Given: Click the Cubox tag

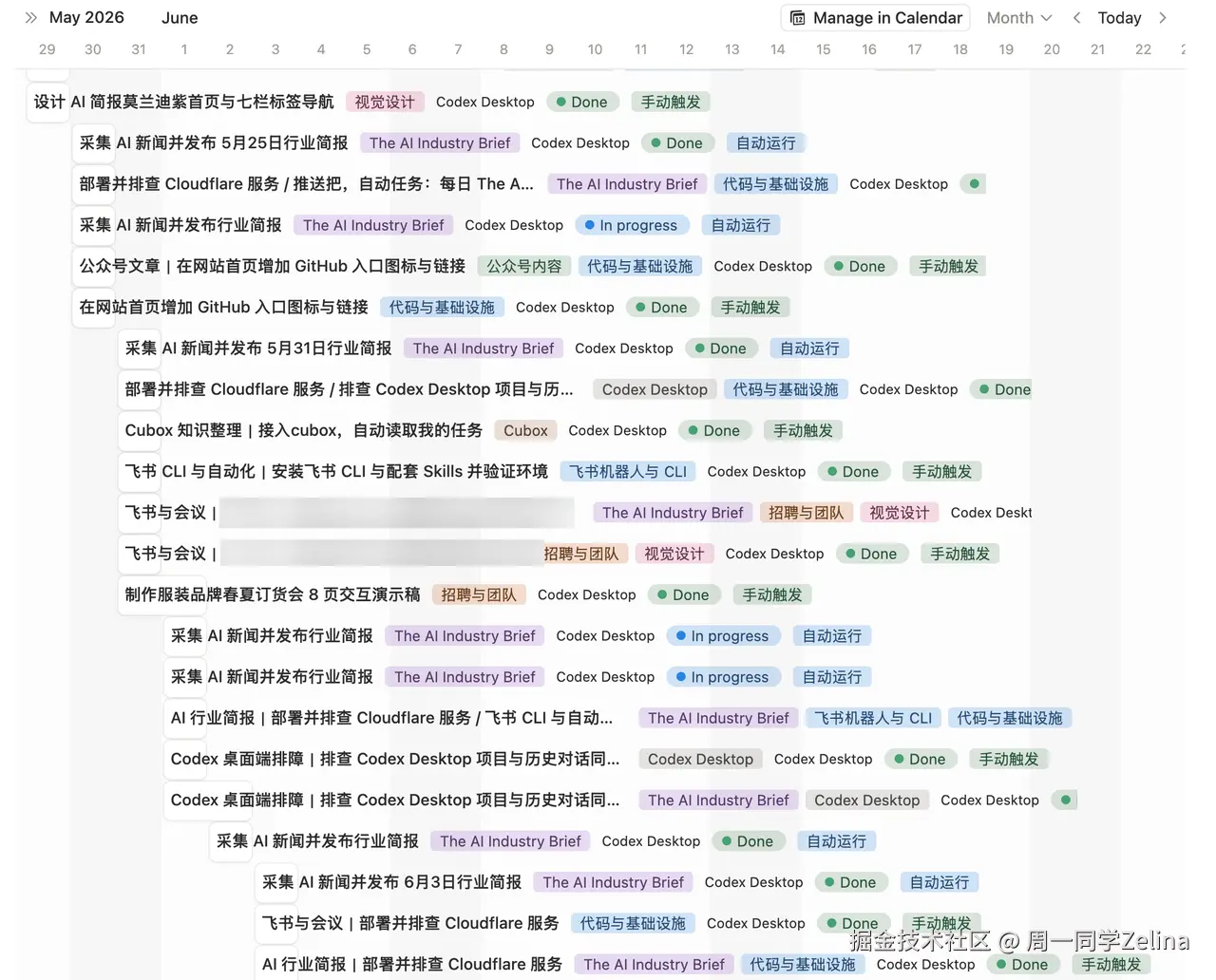Looking at the screenshot, I should tap(525, 430).
